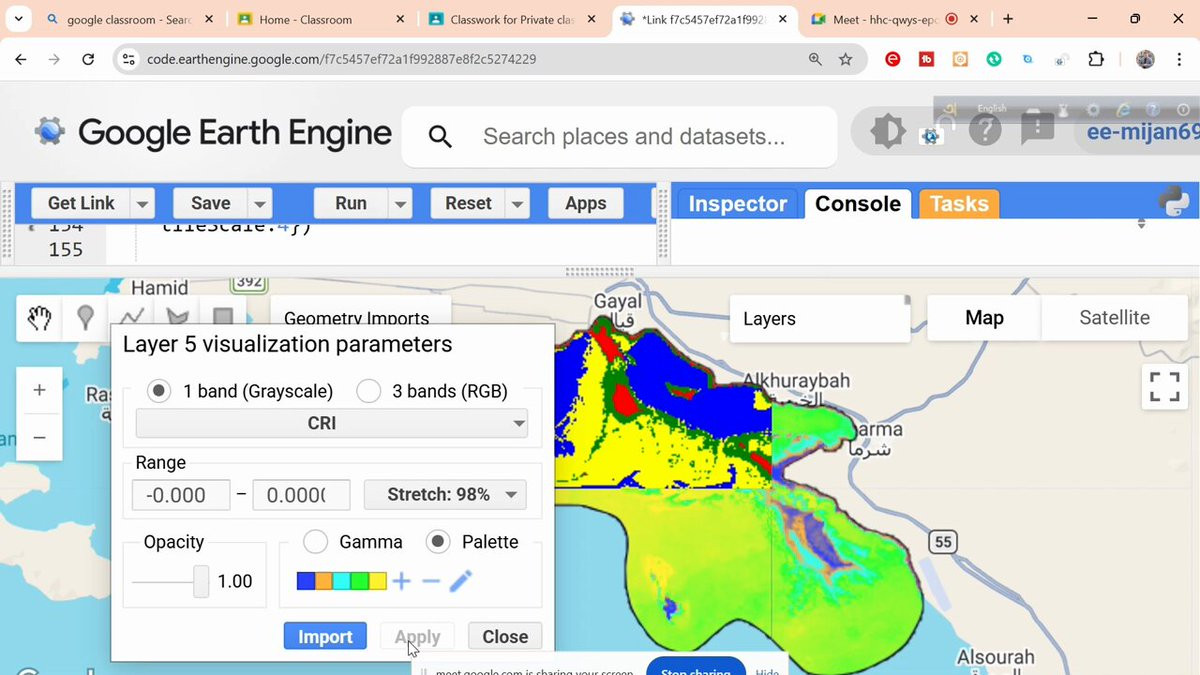Choose the Gamma radio option
This screenshot has height=675, width=1200.
click(316, 542)
